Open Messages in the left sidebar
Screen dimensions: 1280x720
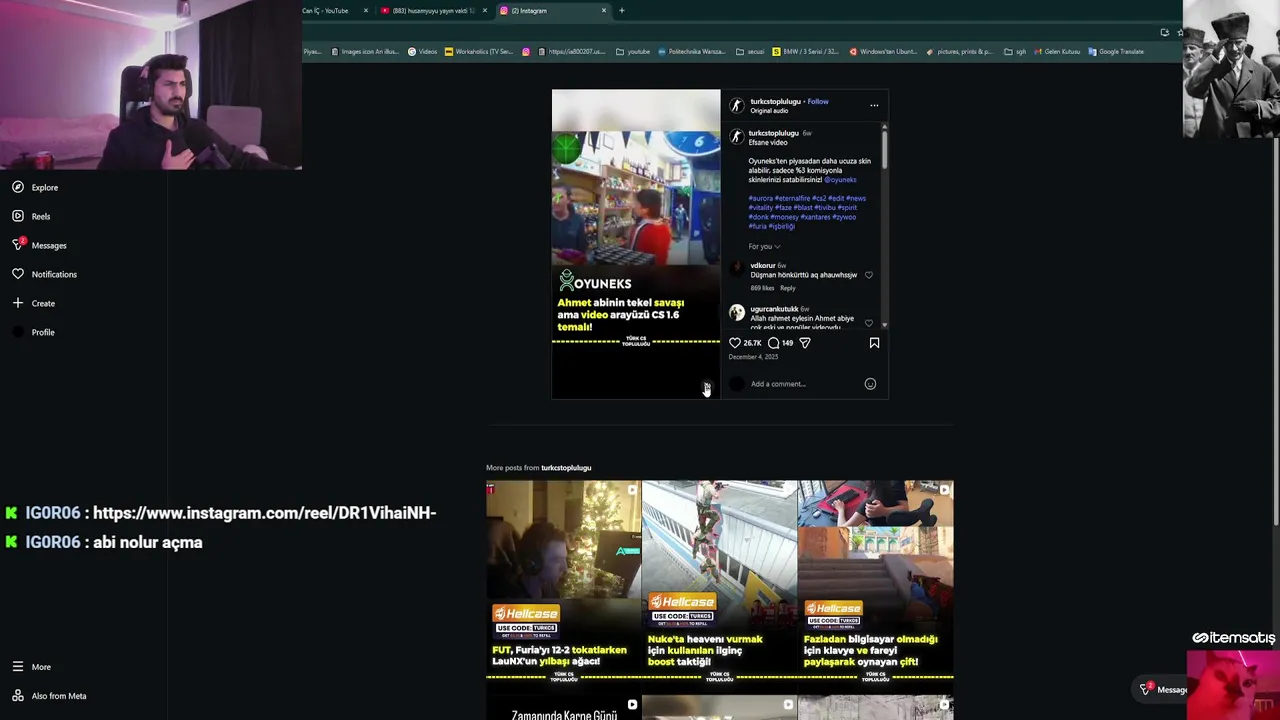tap(39, 245)
